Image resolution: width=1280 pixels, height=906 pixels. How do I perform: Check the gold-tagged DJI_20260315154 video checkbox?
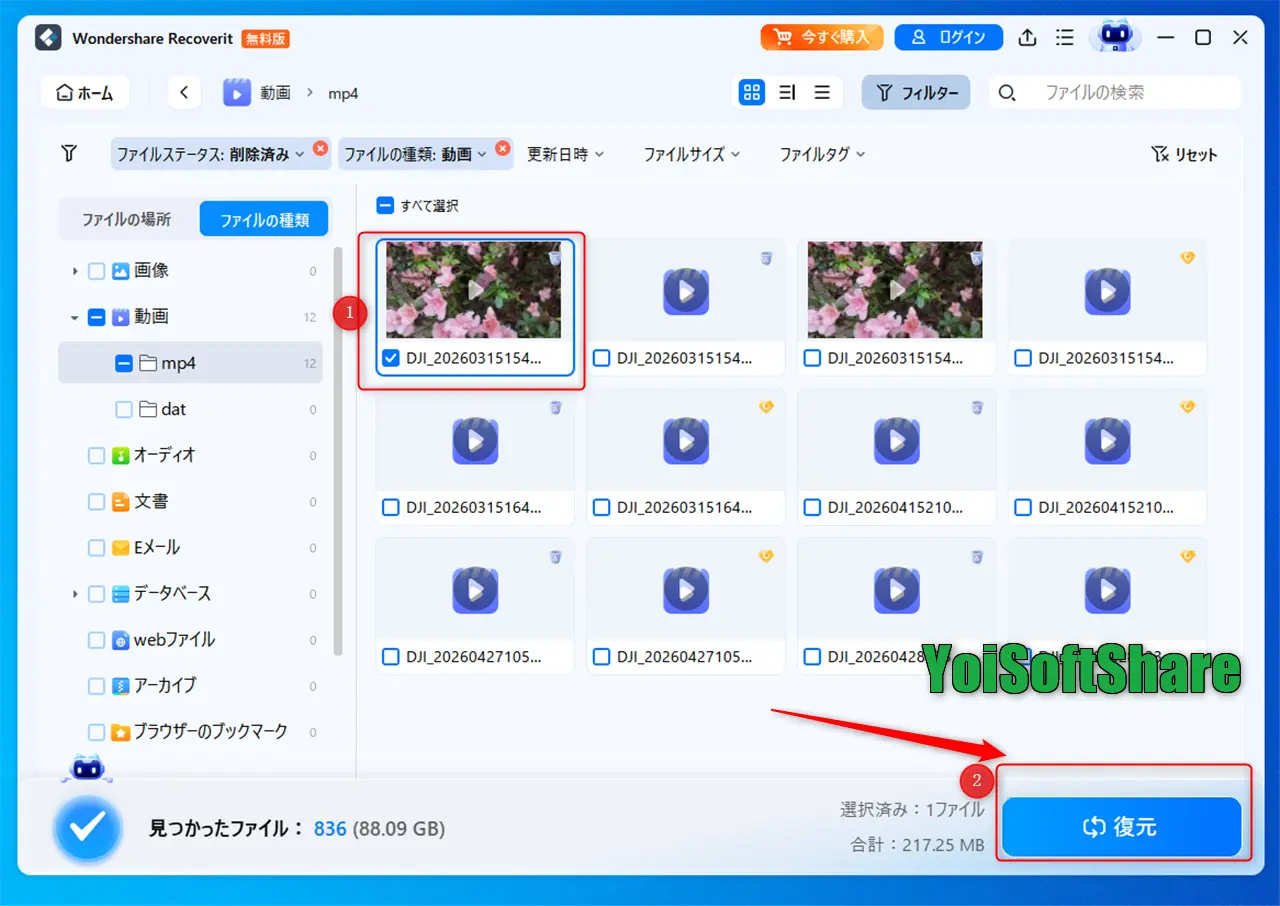pos(1023,358)
